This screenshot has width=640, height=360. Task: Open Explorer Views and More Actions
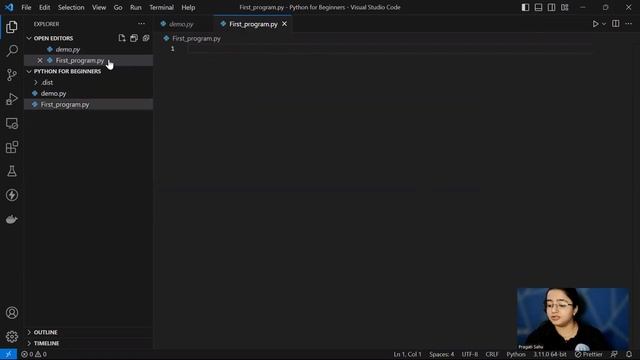pyautogui.click(x=141, y=24)
